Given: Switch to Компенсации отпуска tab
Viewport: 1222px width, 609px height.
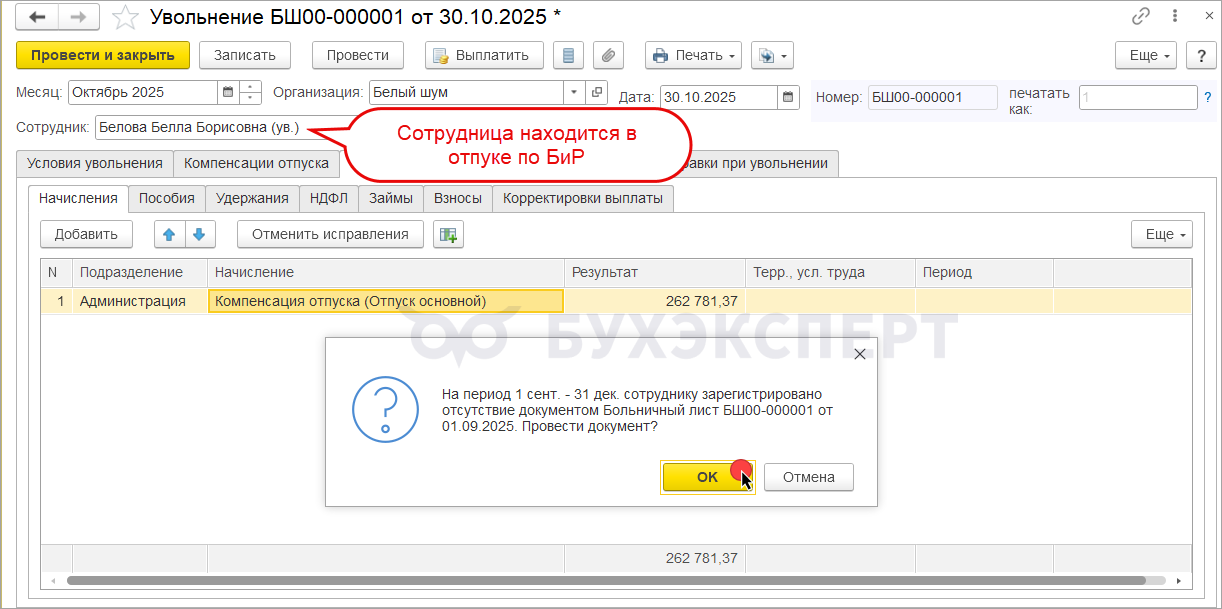Looking at the screenshot, I should 257,163.
